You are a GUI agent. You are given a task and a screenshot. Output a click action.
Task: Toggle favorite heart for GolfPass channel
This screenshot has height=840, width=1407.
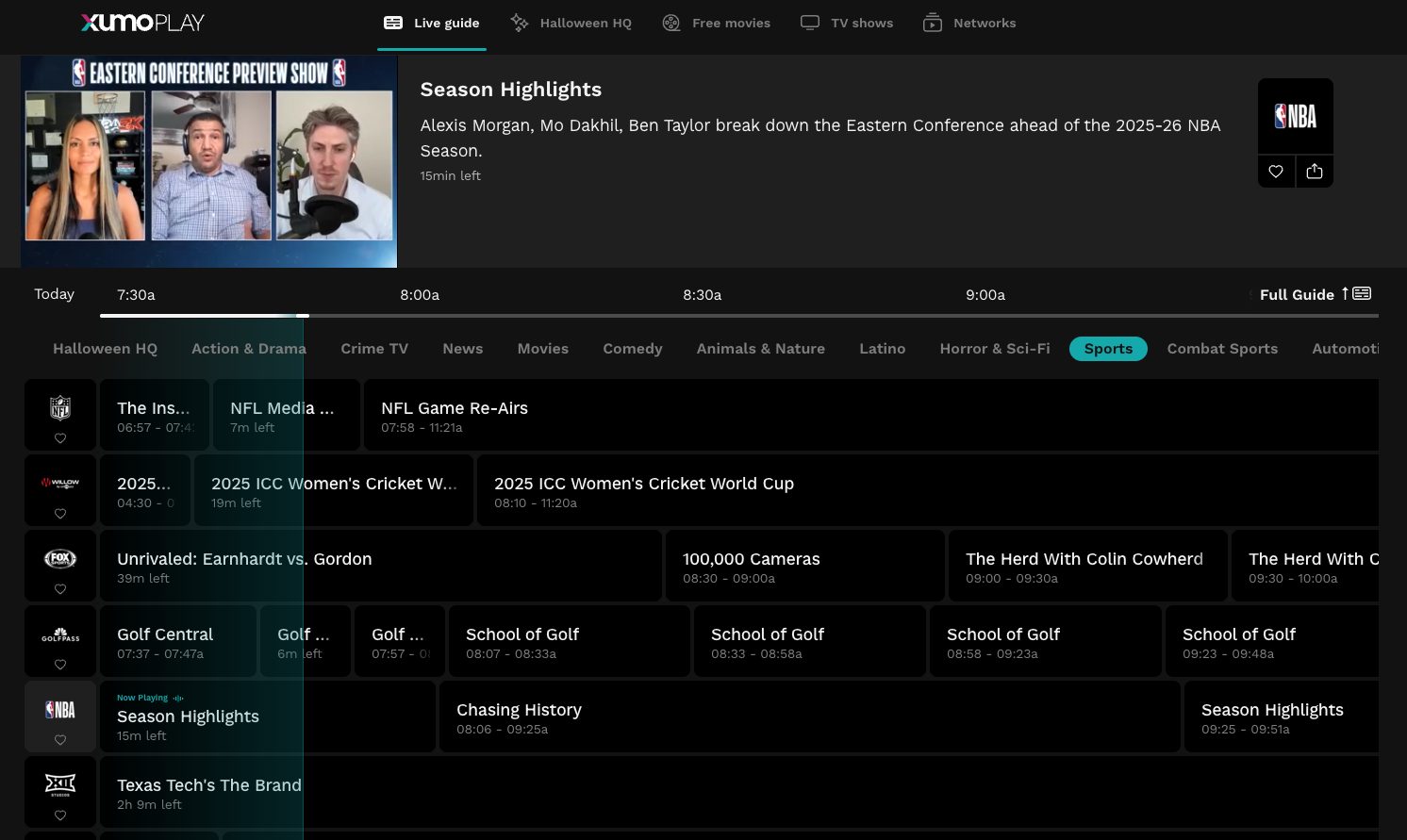point(60,665)
